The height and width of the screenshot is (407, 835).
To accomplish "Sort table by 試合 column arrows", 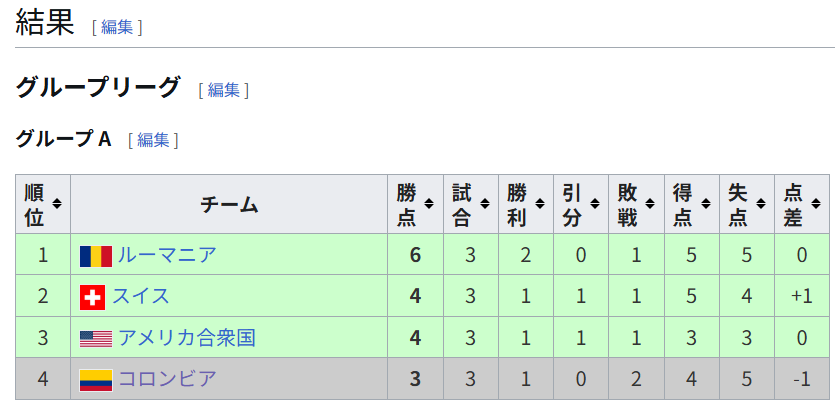I will click(485, 204).
